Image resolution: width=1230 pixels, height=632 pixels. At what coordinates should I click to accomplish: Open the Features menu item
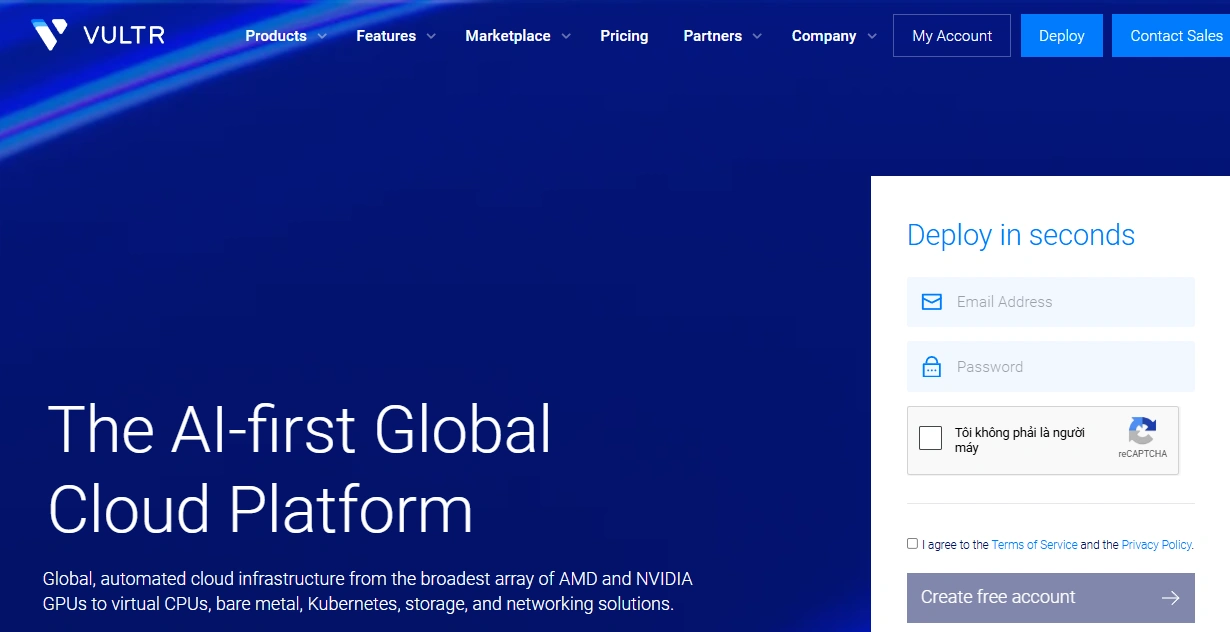click(386, 36)
